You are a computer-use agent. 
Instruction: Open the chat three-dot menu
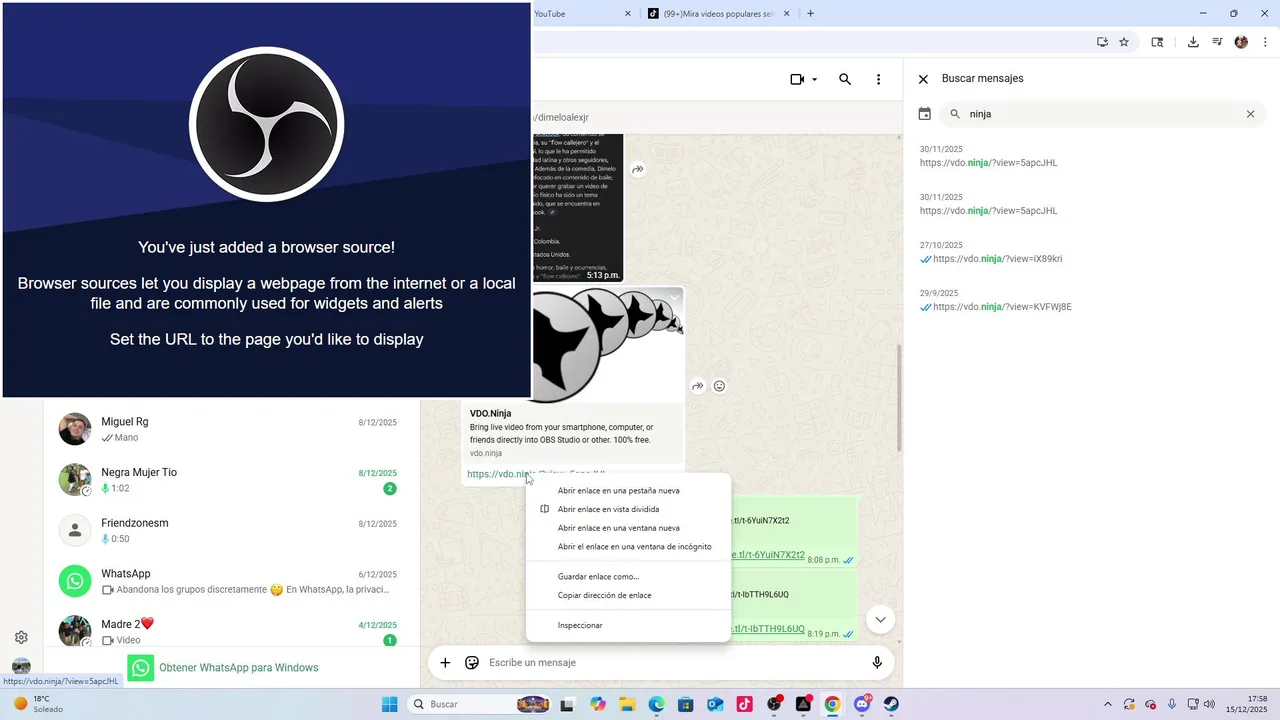click(x=879, y=79)
